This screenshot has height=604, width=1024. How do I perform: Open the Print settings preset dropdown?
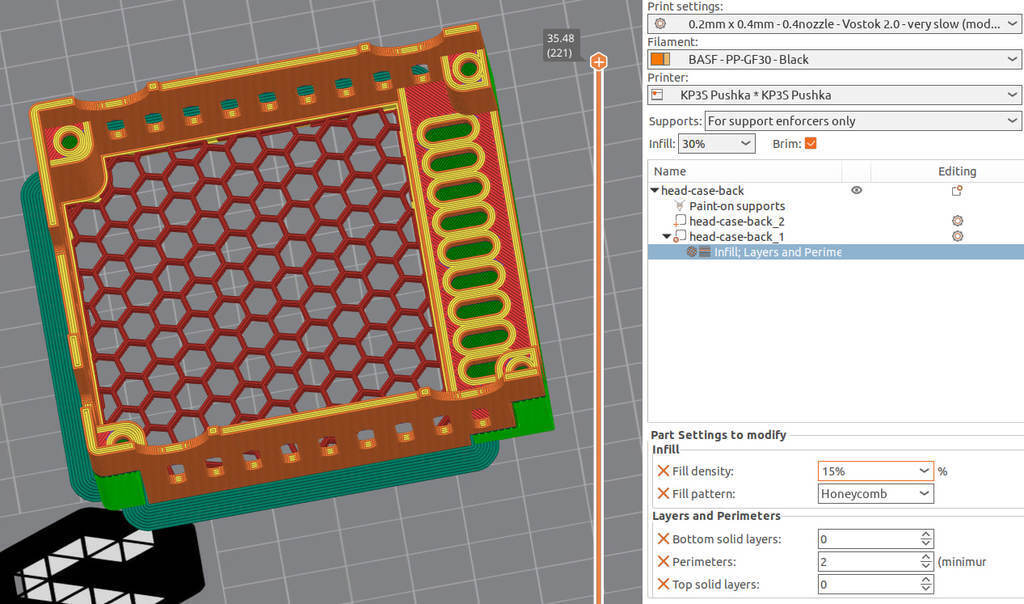[833, 24]
